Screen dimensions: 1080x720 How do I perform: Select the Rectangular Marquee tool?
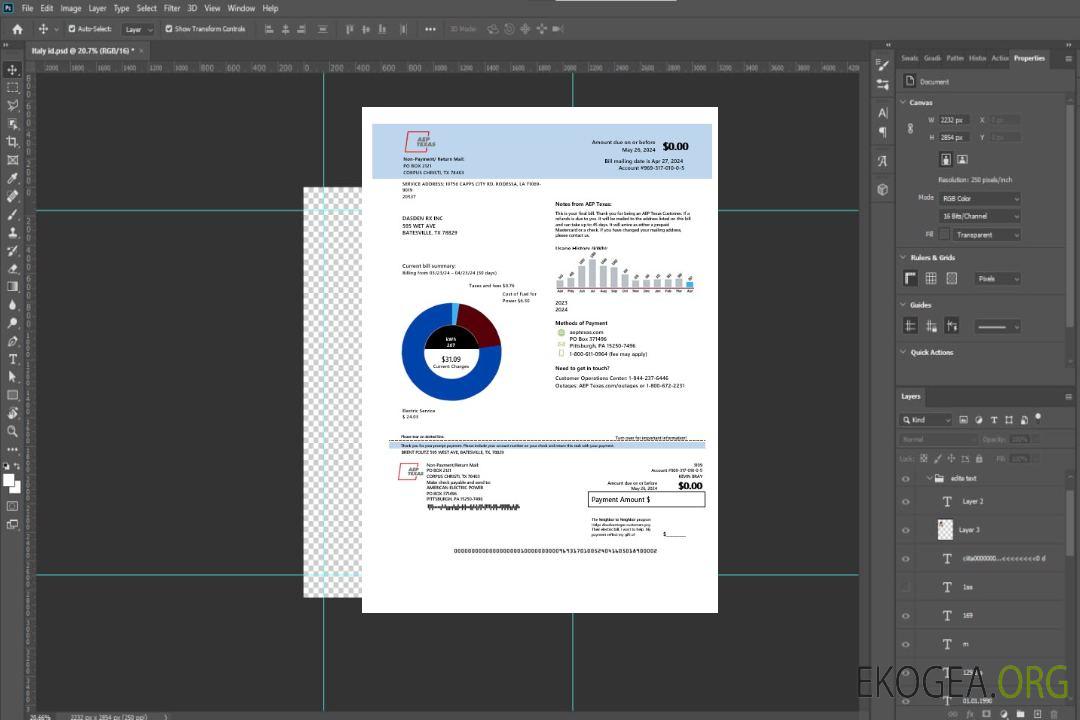[12, 88]
